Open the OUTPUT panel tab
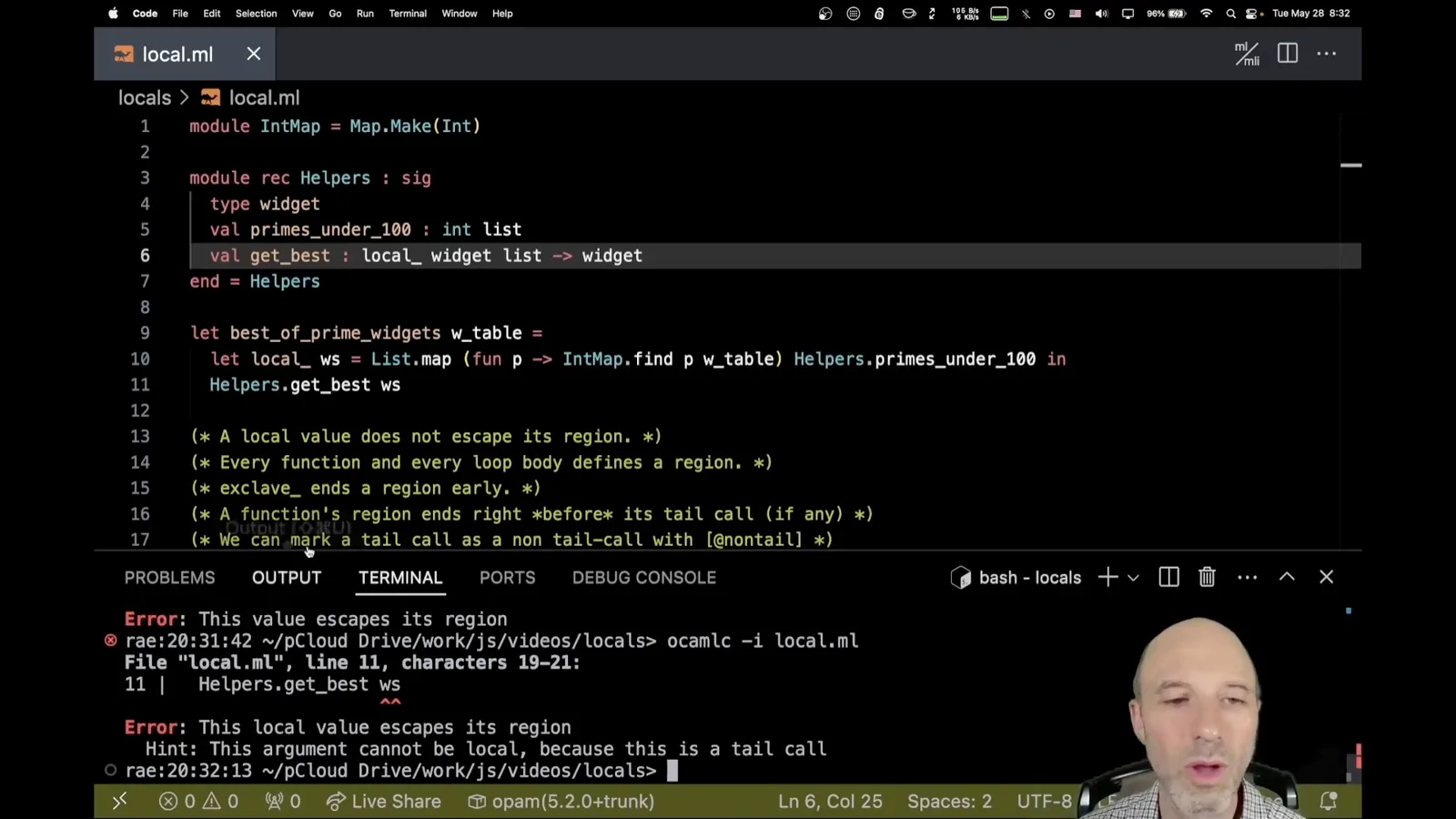 [x=287, y=578]
